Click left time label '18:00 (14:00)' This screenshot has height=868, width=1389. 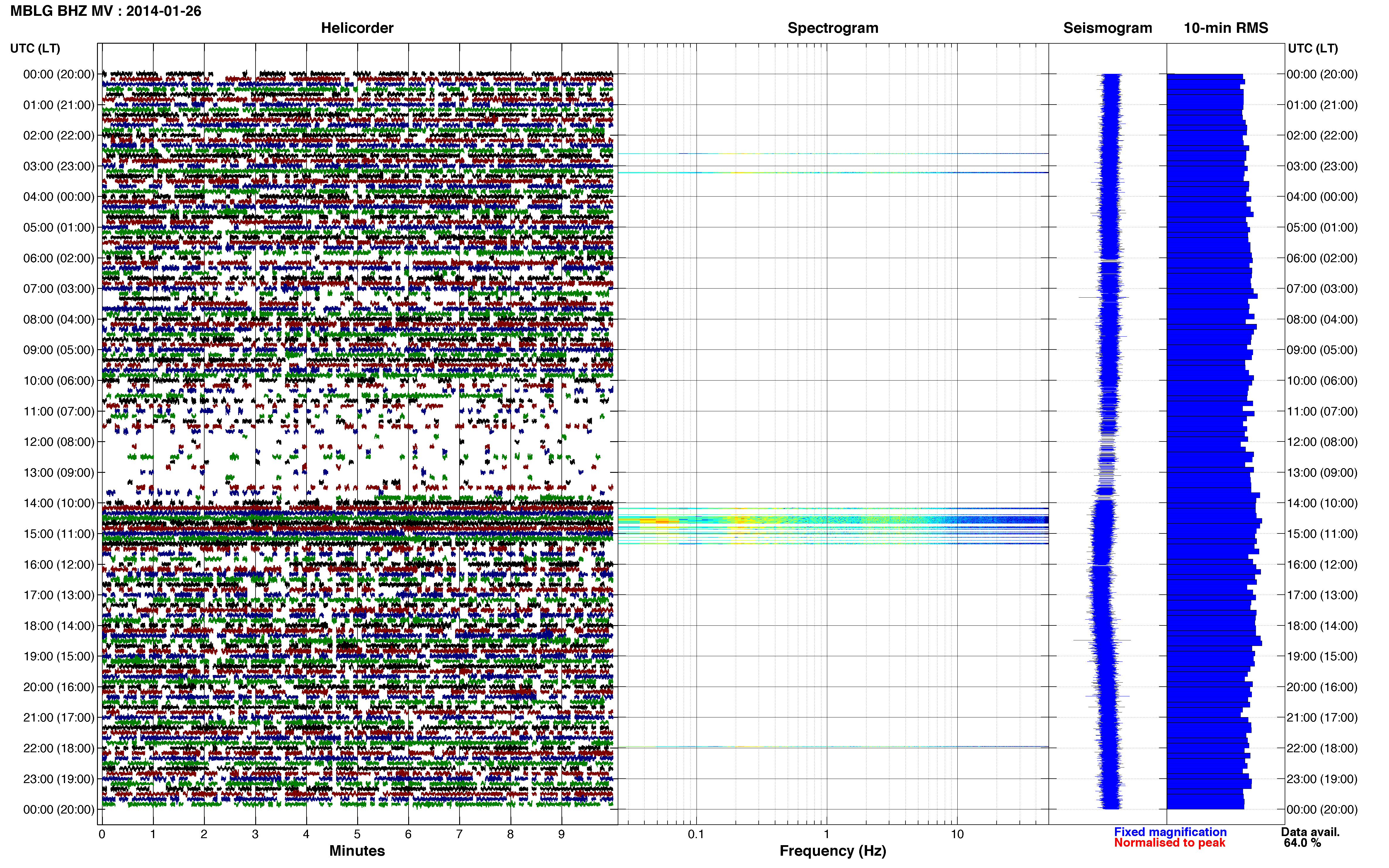coord(59,626)
